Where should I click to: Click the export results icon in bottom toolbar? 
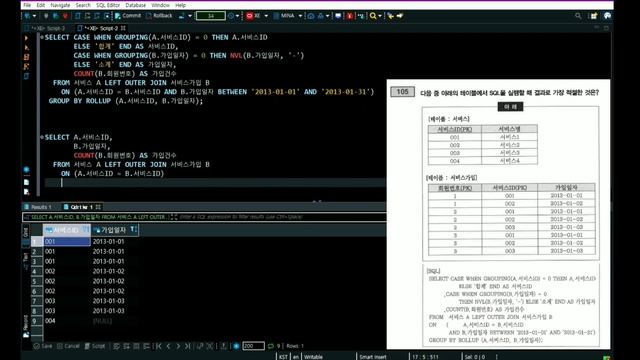pyautogui.click(x=223, y=346)
